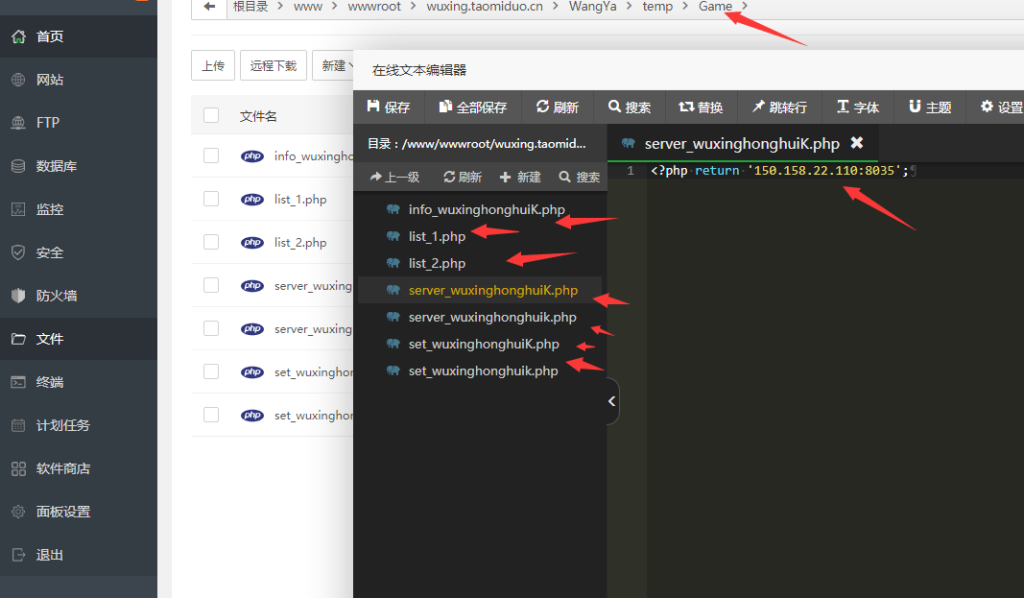Go up one directory level in editor tree
Screen dimensions: 1024x598
(395, 177)
